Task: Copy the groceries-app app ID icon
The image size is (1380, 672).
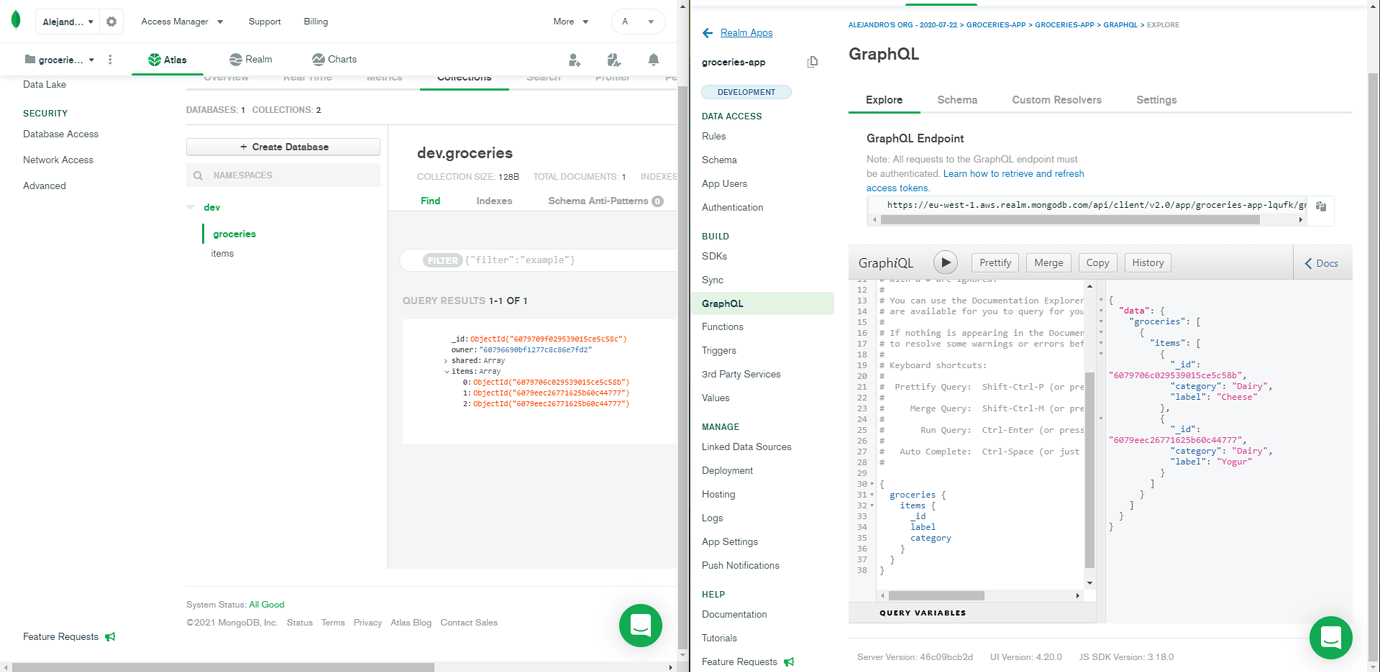Action: 812,62
